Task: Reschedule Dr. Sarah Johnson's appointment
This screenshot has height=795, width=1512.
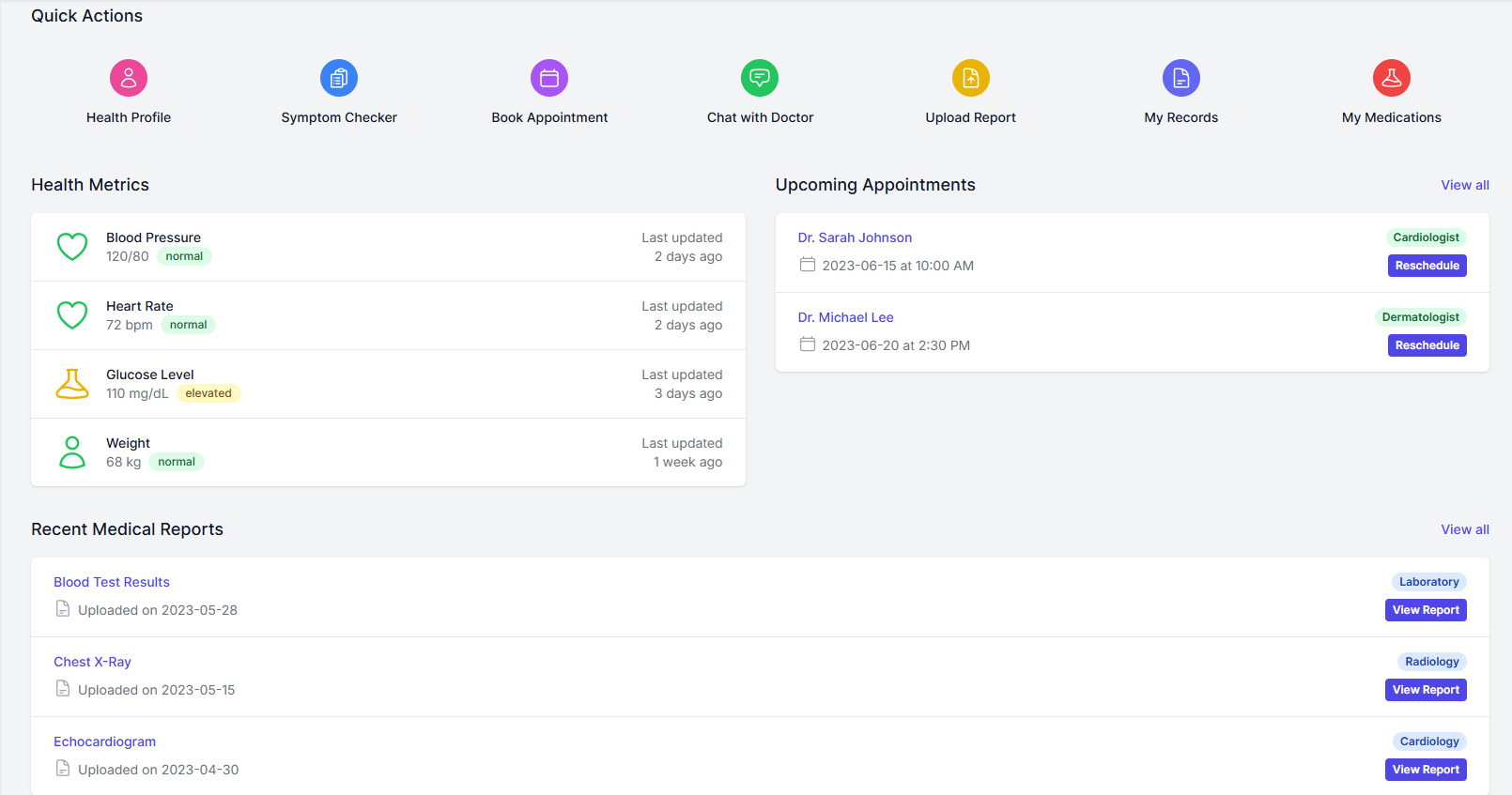Action: [1427, 266]
